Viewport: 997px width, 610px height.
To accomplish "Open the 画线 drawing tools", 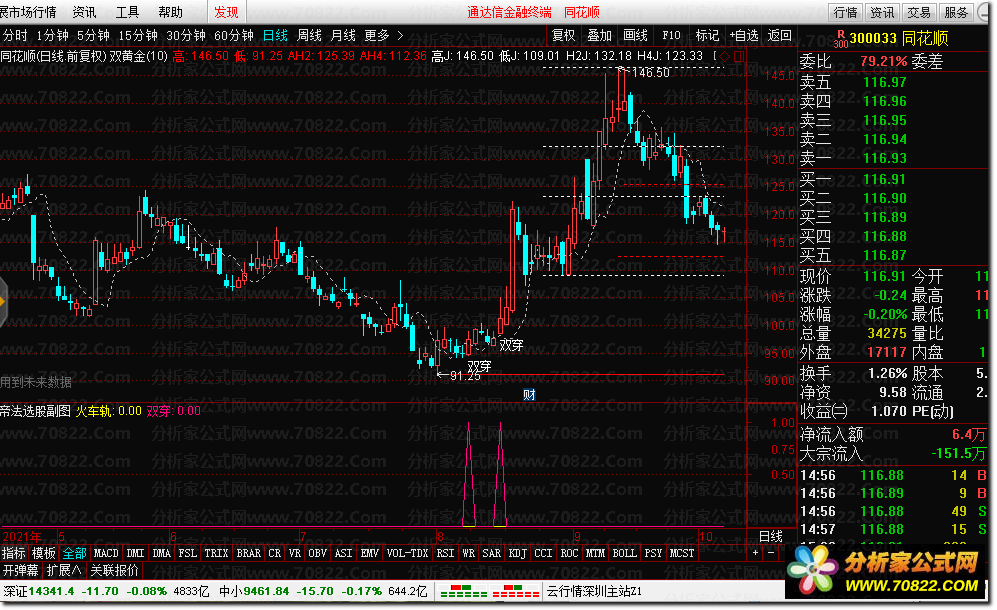I will click(635, 36).
